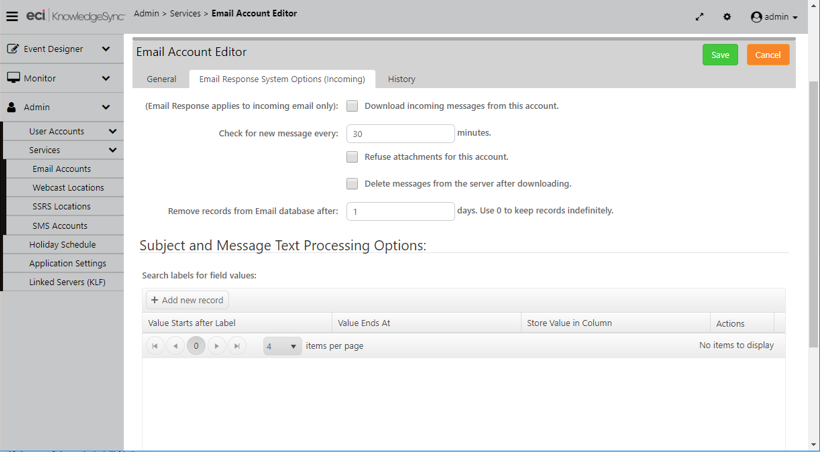
Task: Expand the Monitor menu chevron
Action: coord(106,78)
